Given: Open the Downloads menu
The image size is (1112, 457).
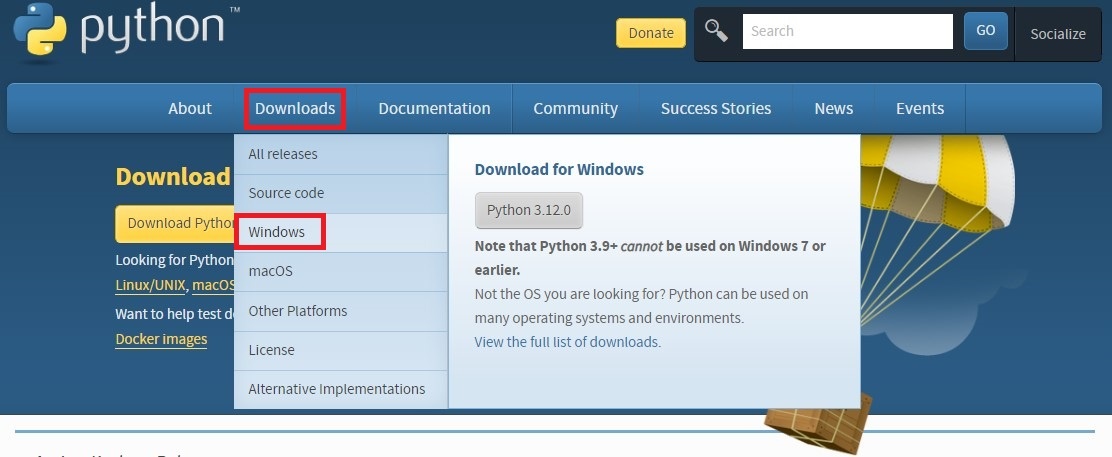Looking at the screenshot, I should pos(295,109).
